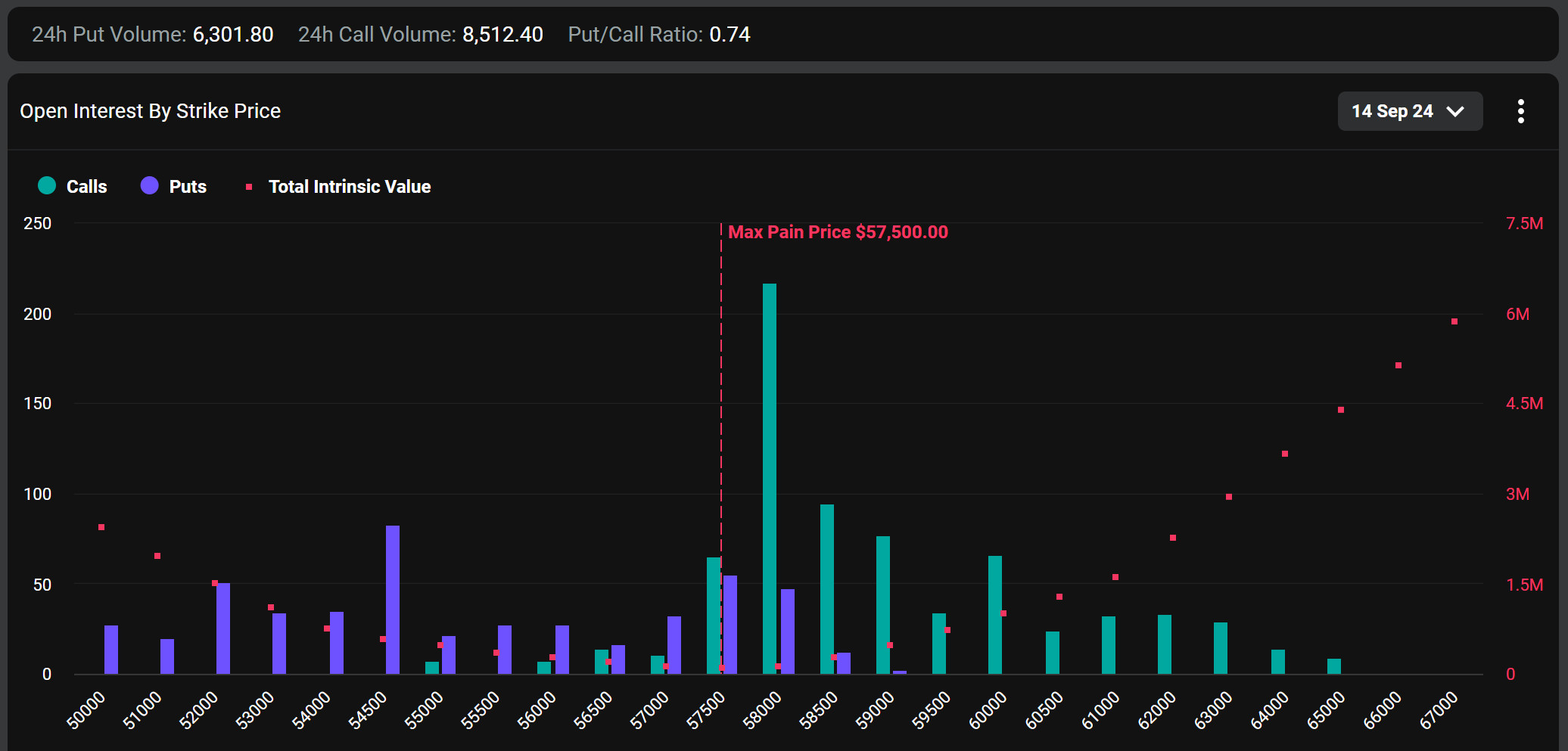Screen dimensions: 1568x751
Task: Select the tall Calls bar at 58000
Action: [770, 479]
